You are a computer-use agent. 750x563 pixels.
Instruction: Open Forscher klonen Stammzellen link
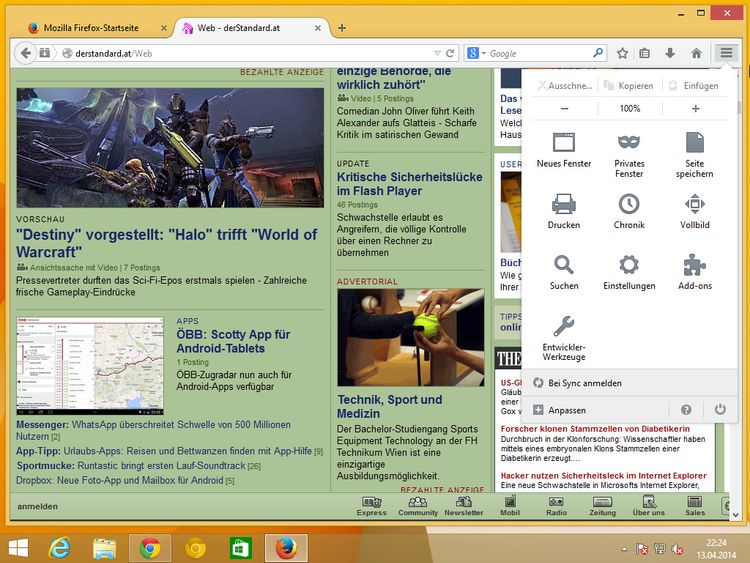pos(595,429)
